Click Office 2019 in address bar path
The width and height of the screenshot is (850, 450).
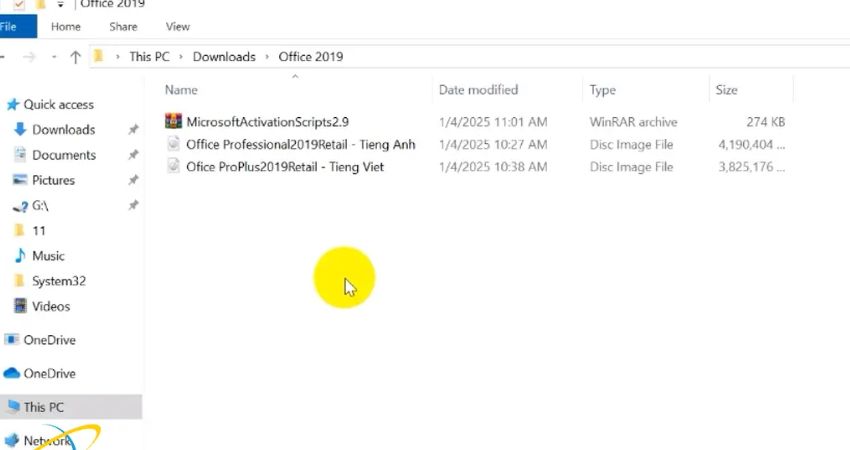pos(310,57)
